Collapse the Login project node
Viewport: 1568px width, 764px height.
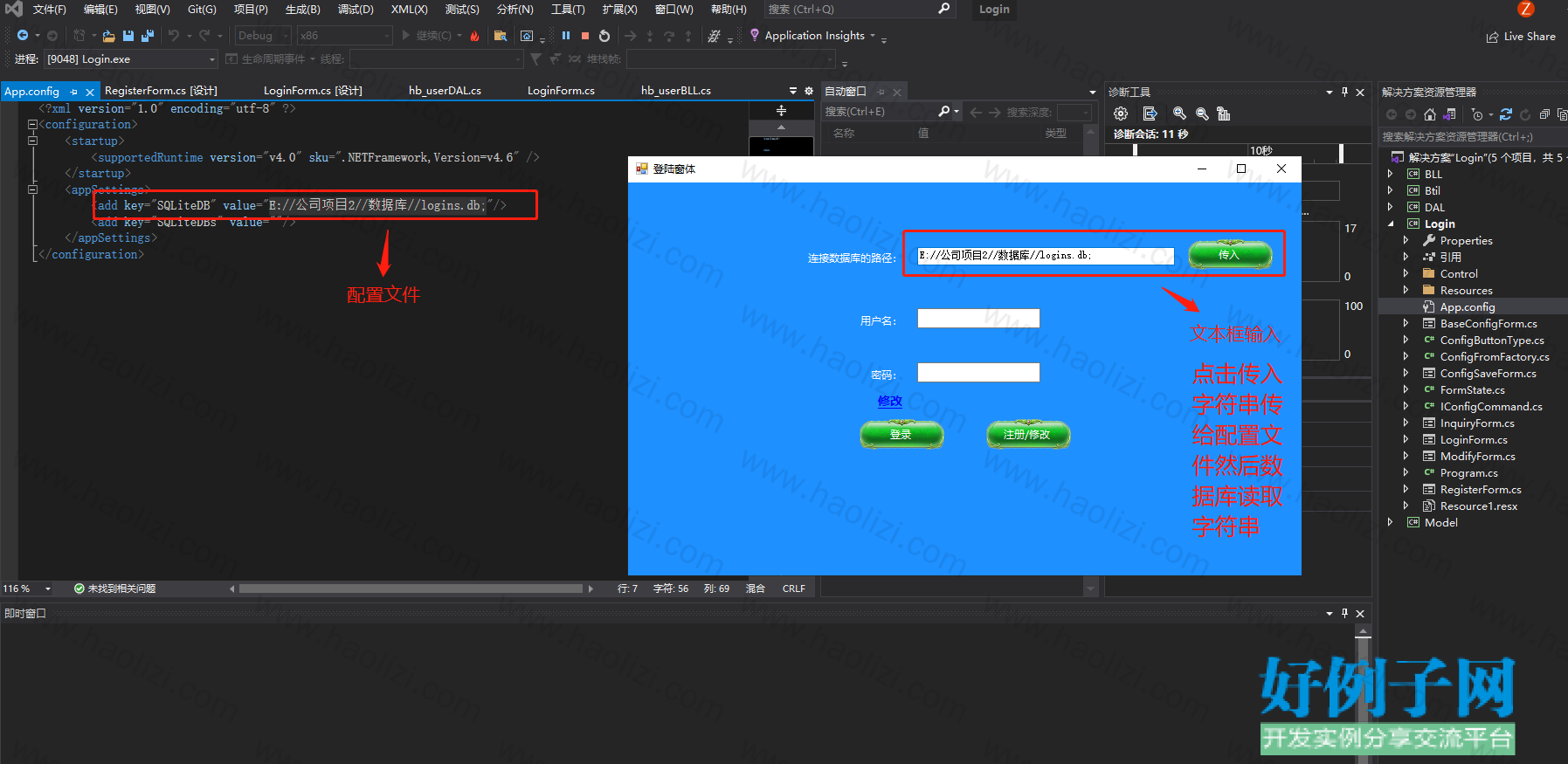(x=1391, y=224)
